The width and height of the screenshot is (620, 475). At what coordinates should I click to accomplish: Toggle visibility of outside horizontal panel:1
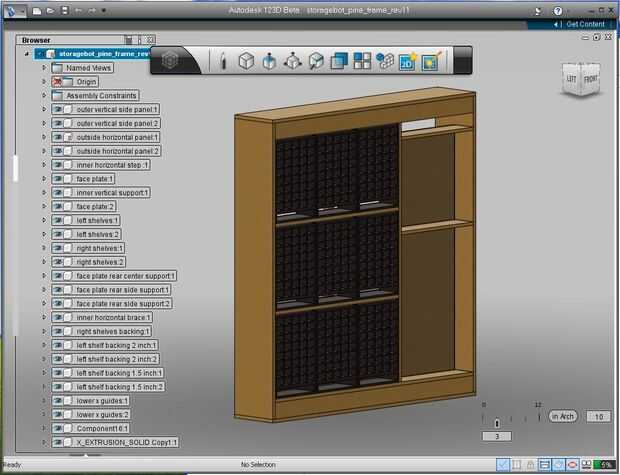(58, 137)
